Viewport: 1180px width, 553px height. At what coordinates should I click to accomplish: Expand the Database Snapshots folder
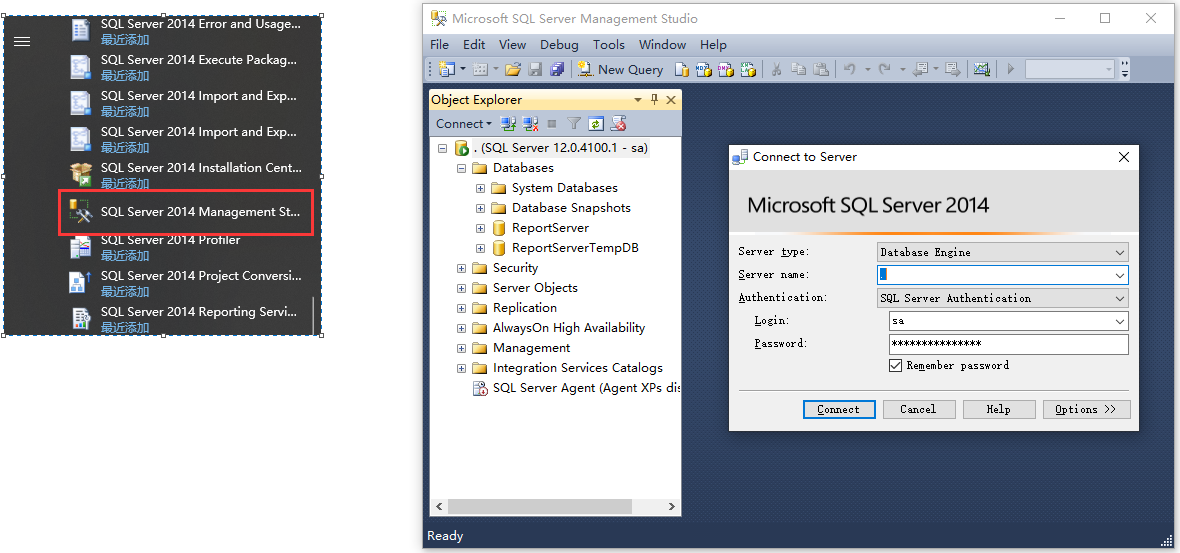tap(480, 208)
